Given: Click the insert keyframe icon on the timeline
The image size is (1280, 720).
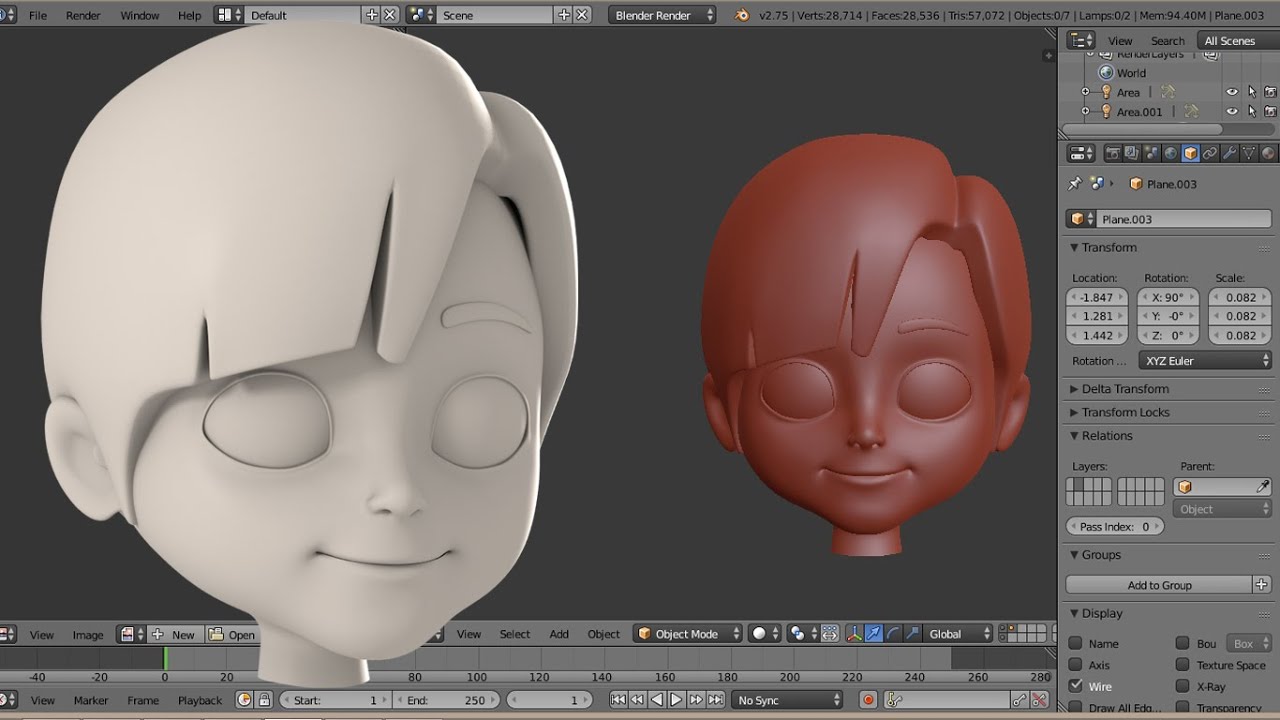Looking at the screenshot, I should click(1020, 700).
